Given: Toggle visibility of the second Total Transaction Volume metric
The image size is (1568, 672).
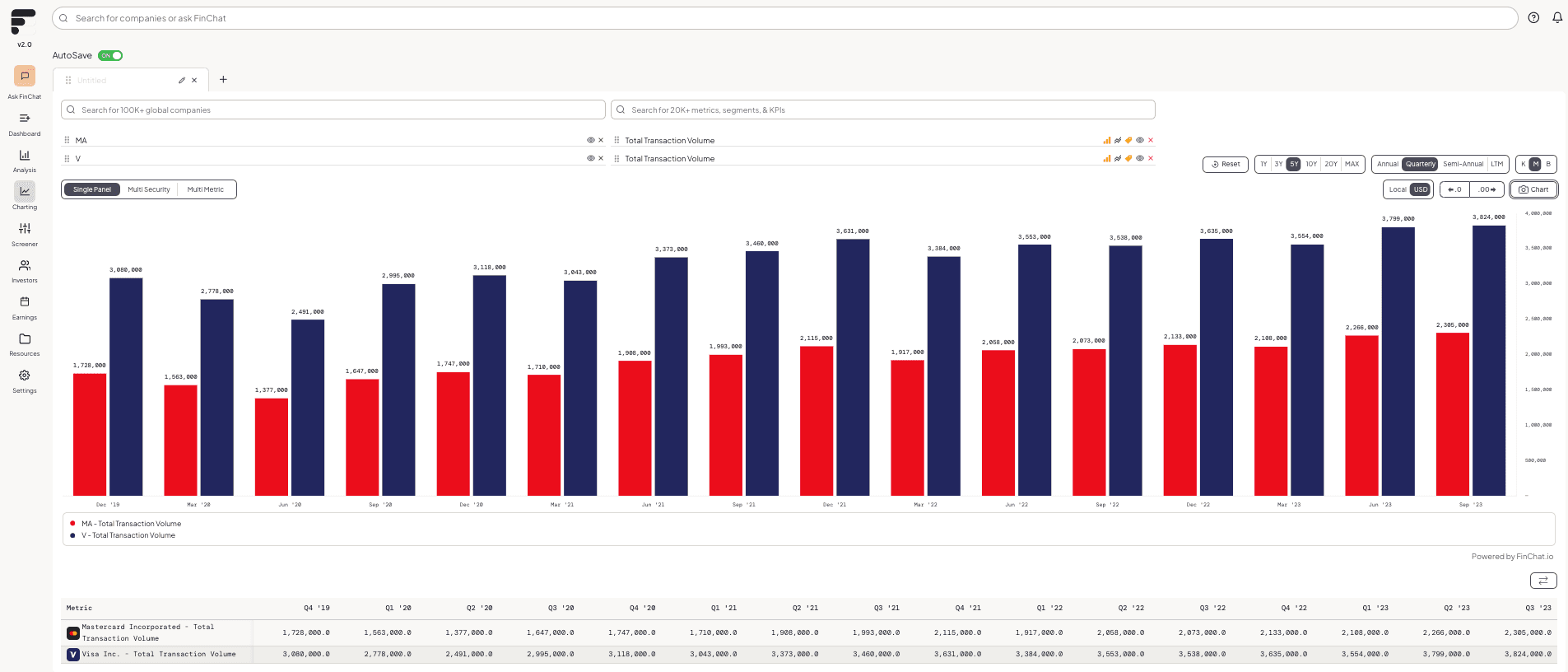Looking at the screenshot, I should [1140, 158].
